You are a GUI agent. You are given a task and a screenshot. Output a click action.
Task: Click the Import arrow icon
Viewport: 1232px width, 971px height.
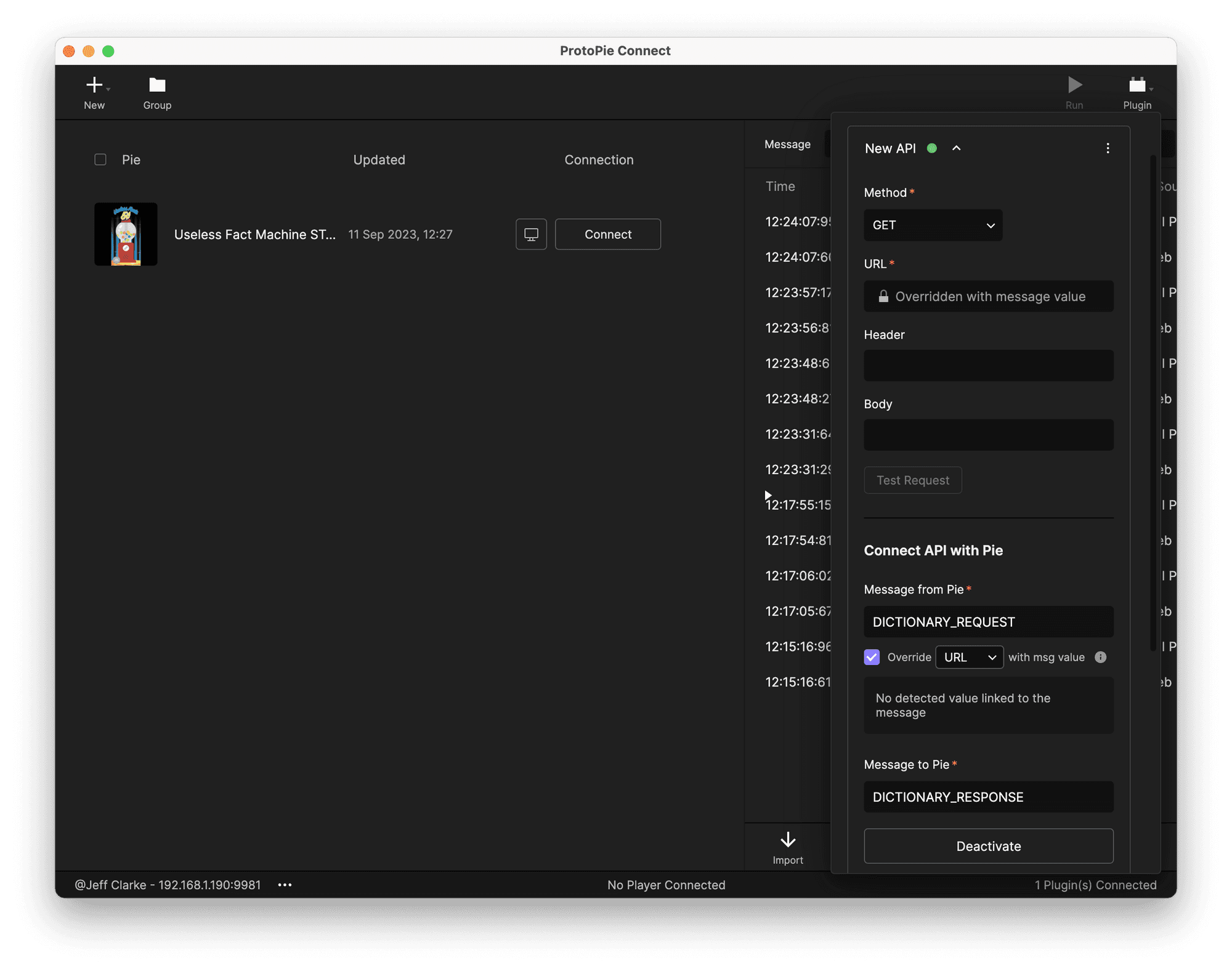788,840
